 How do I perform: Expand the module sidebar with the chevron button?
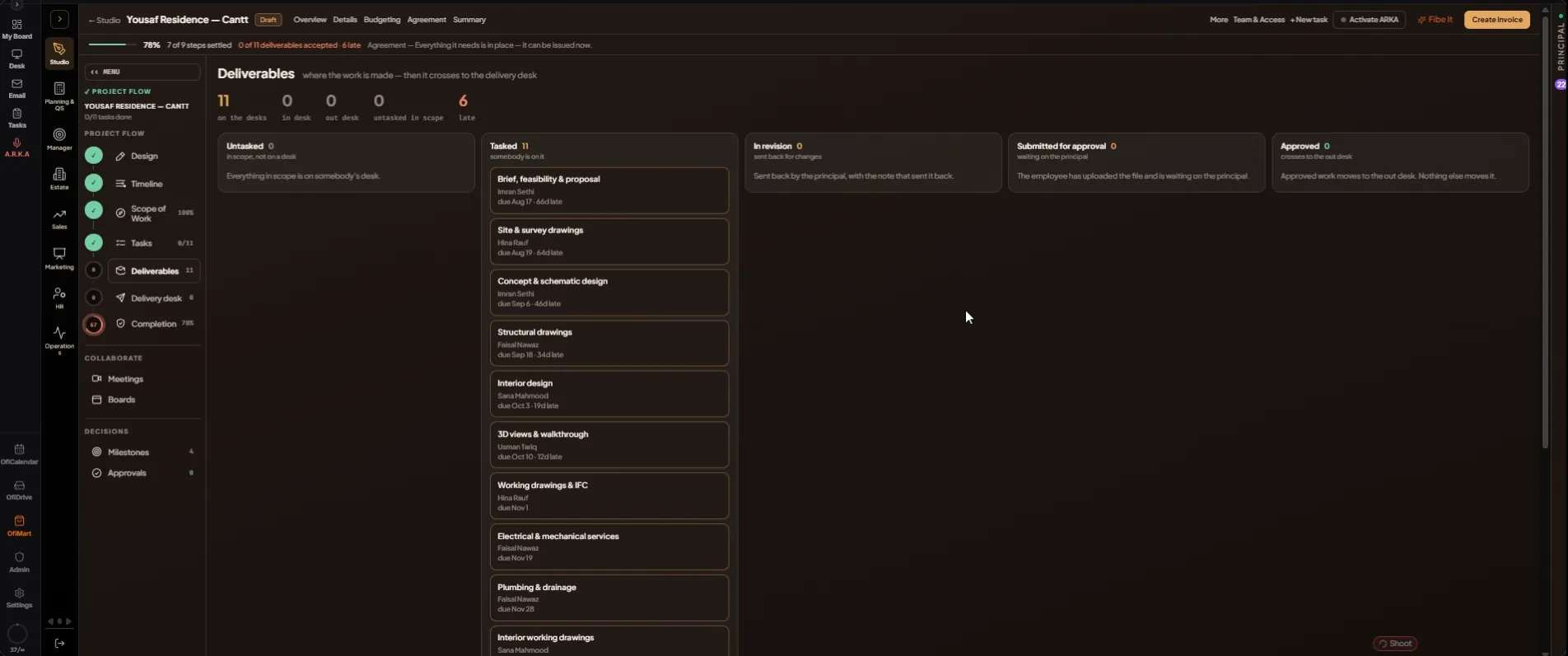pos(59,19)
